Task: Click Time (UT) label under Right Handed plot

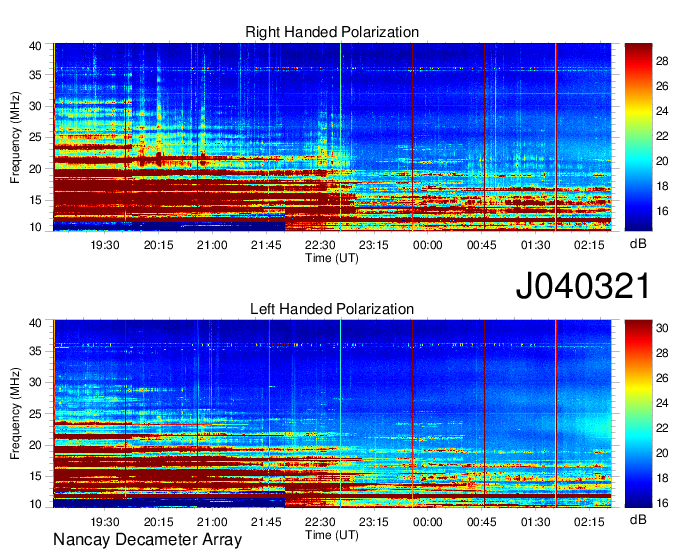Action: [x=332, y=258]
